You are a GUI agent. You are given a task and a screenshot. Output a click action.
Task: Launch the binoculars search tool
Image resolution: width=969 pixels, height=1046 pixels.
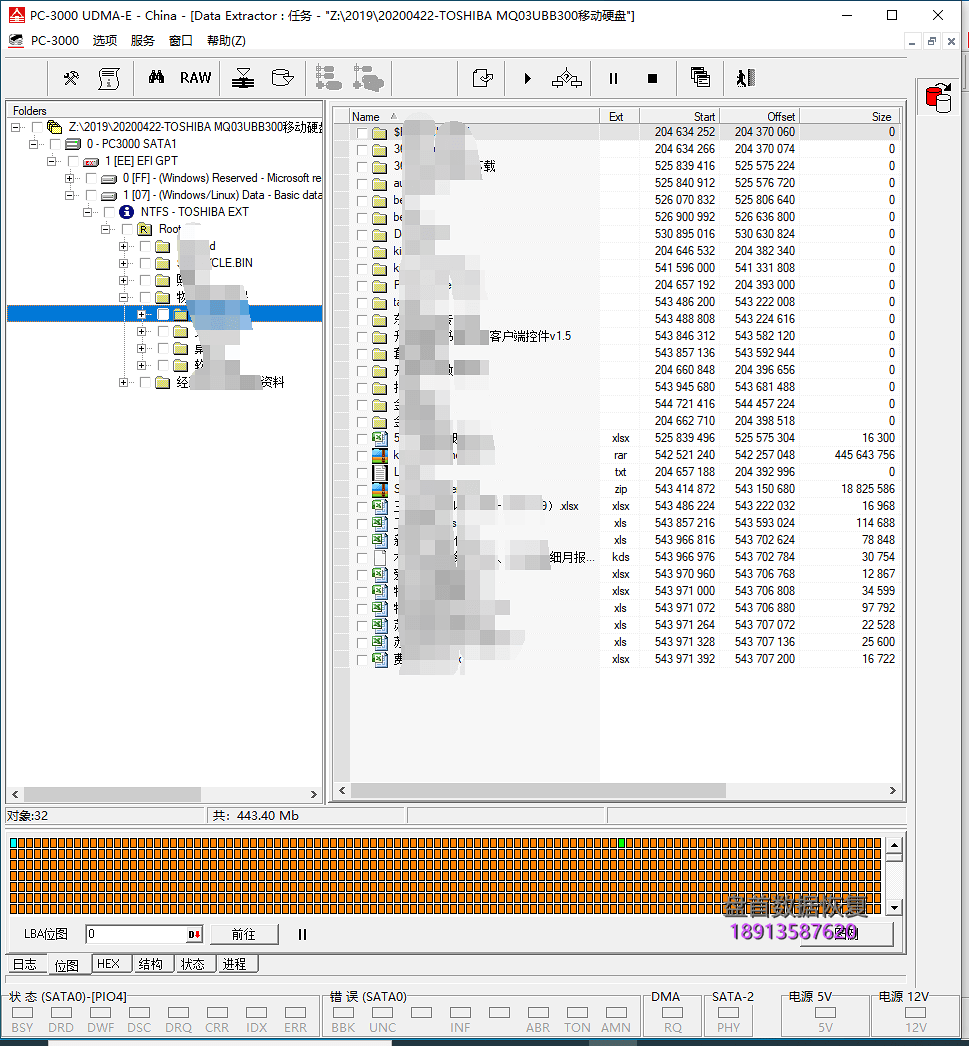[x=157, y=77]
